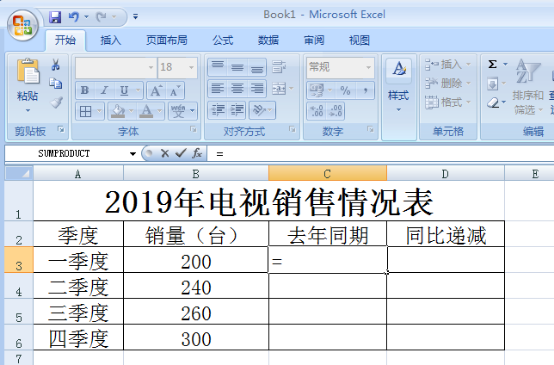This screenshot has height=365, width=554.
Task: Toggle align text right
Action: point(257,88)
